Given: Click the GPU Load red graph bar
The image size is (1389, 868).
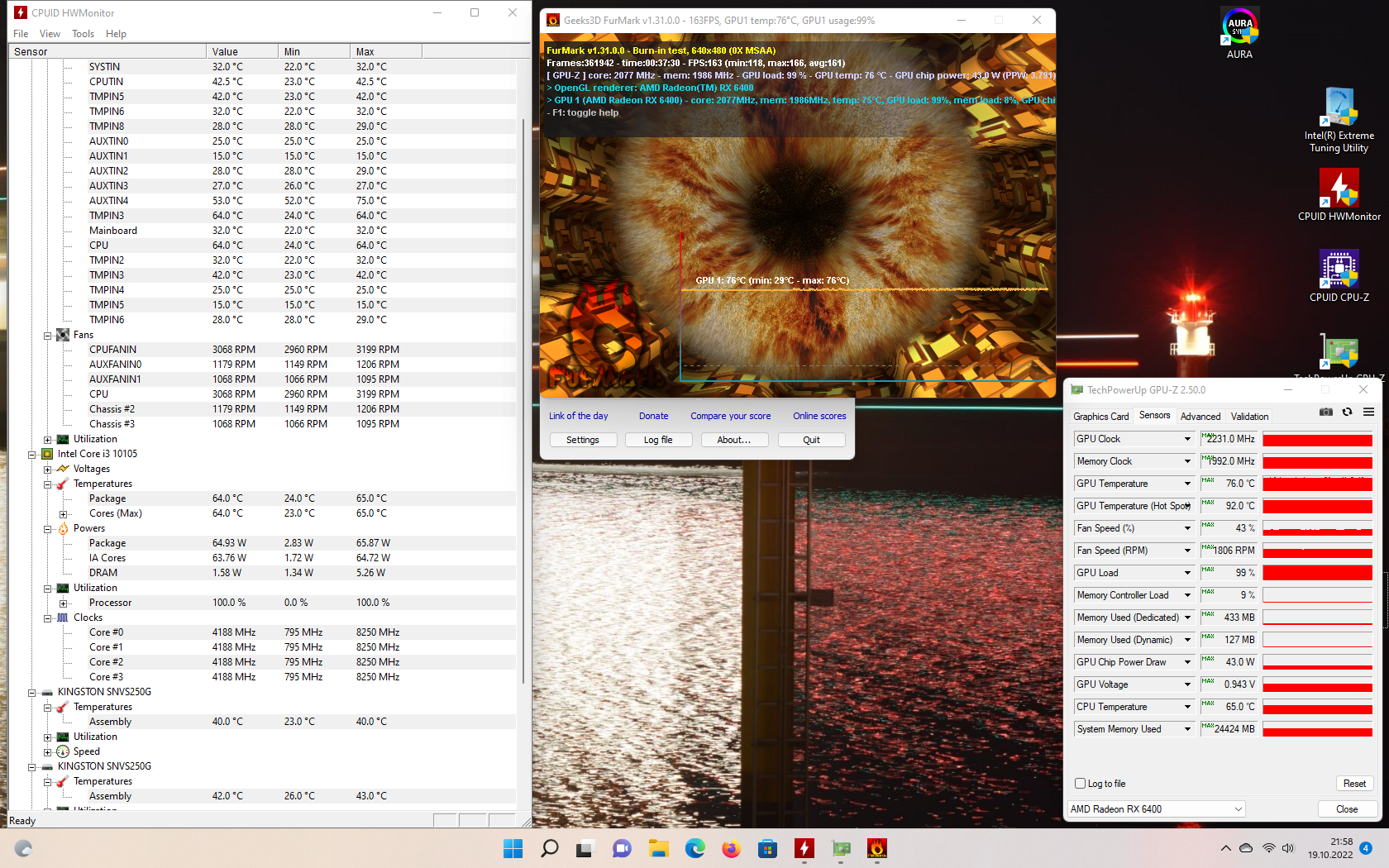Looking at the screenshot, I should click(1317, 572).
